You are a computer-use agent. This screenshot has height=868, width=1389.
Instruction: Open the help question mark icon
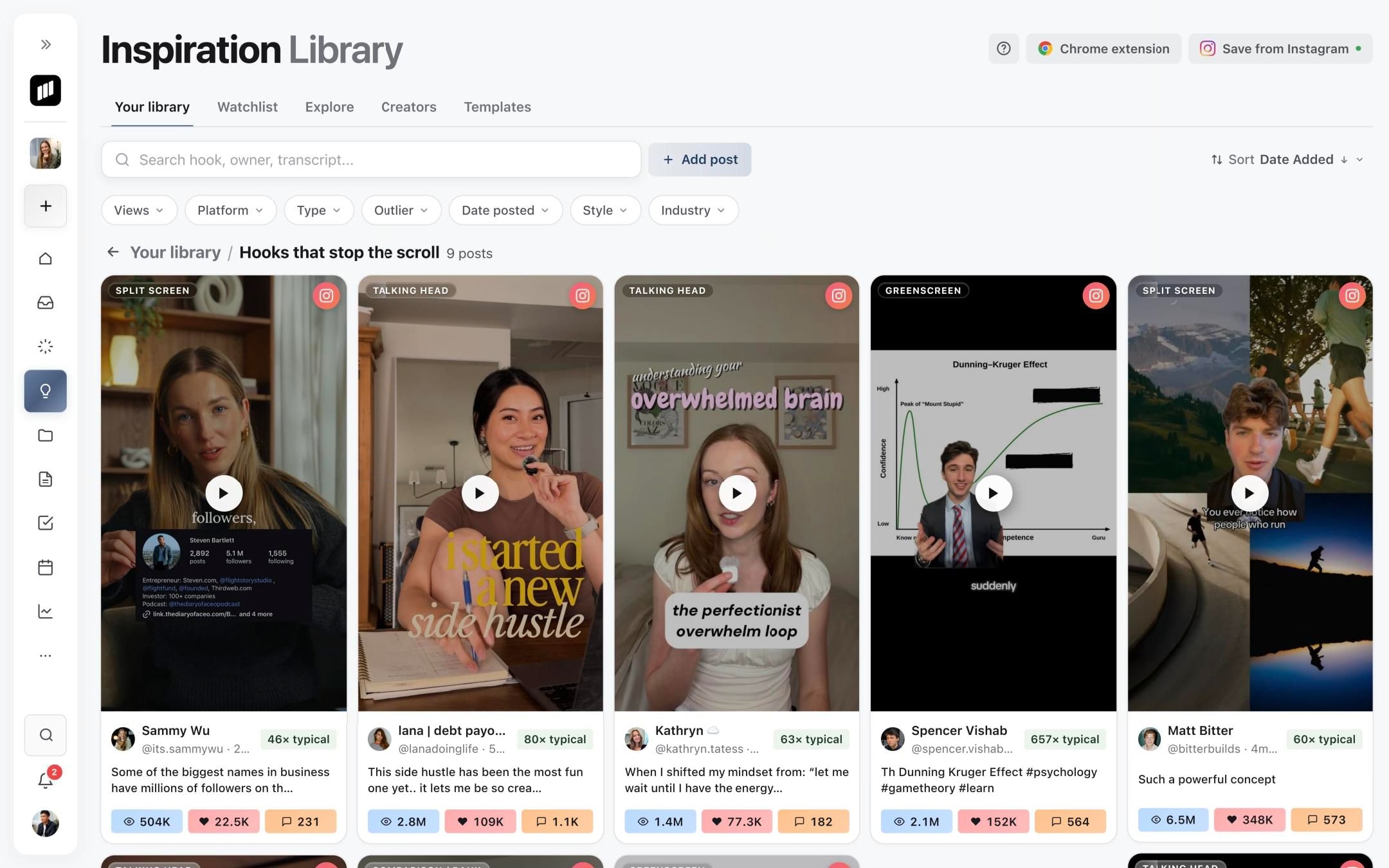[1004, 49]
